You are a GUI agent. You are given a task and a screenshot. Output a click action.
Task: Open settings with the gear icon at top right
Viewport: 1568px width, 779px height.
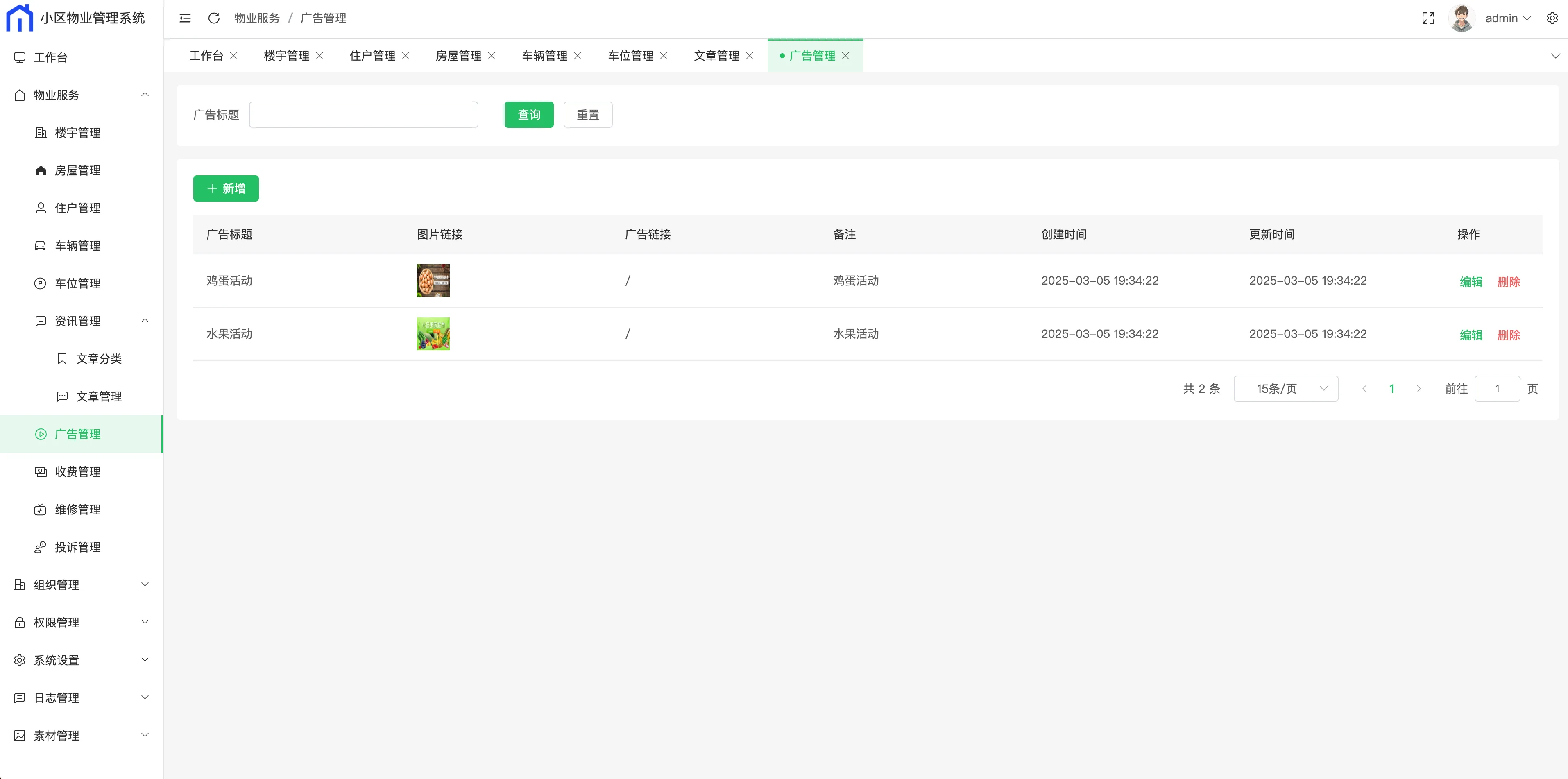(1552, 18)
